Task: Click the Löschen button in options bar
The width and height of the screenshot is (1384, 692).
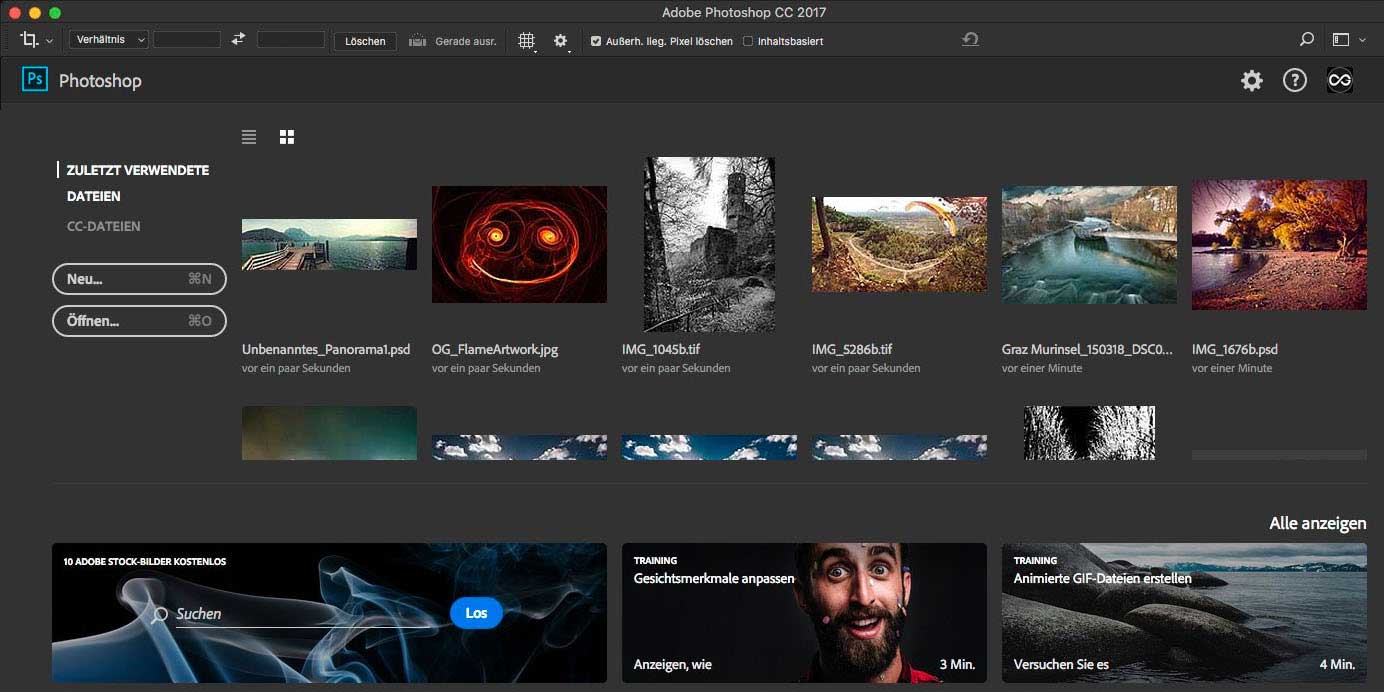Action: pos(365,41)
